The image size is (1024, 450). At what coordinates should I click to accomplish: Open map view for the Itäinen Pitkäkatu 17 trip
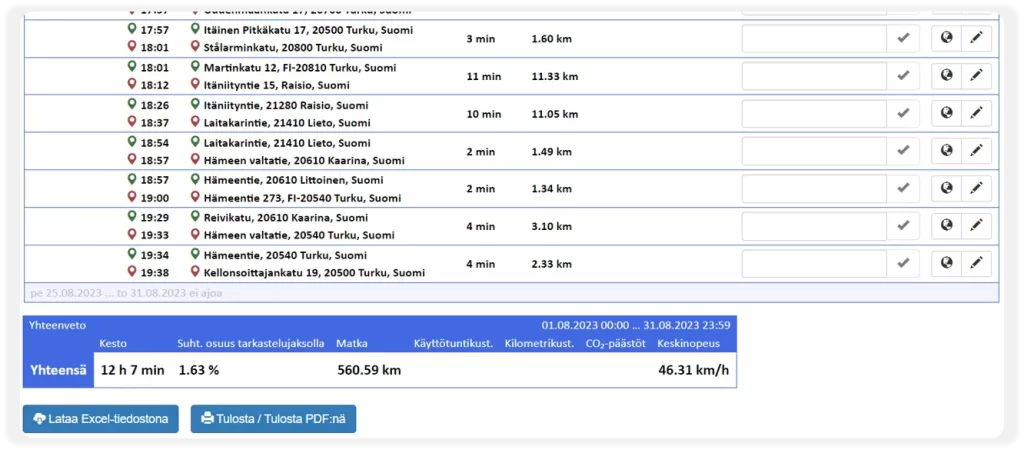(x=946, y=39)
